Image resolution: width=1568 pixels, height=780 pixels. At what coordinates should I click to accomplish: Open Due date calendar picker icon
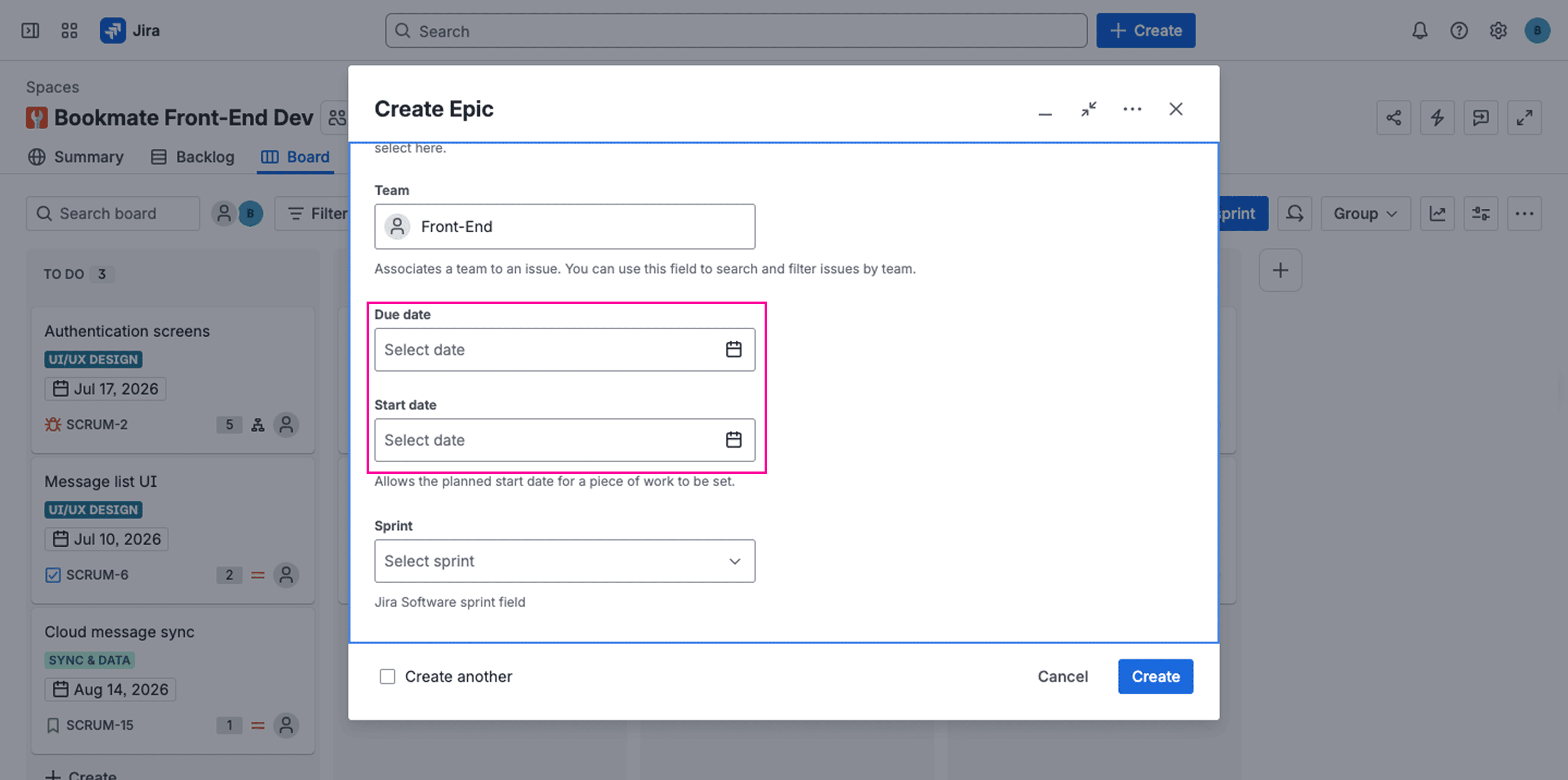(734, 350)
